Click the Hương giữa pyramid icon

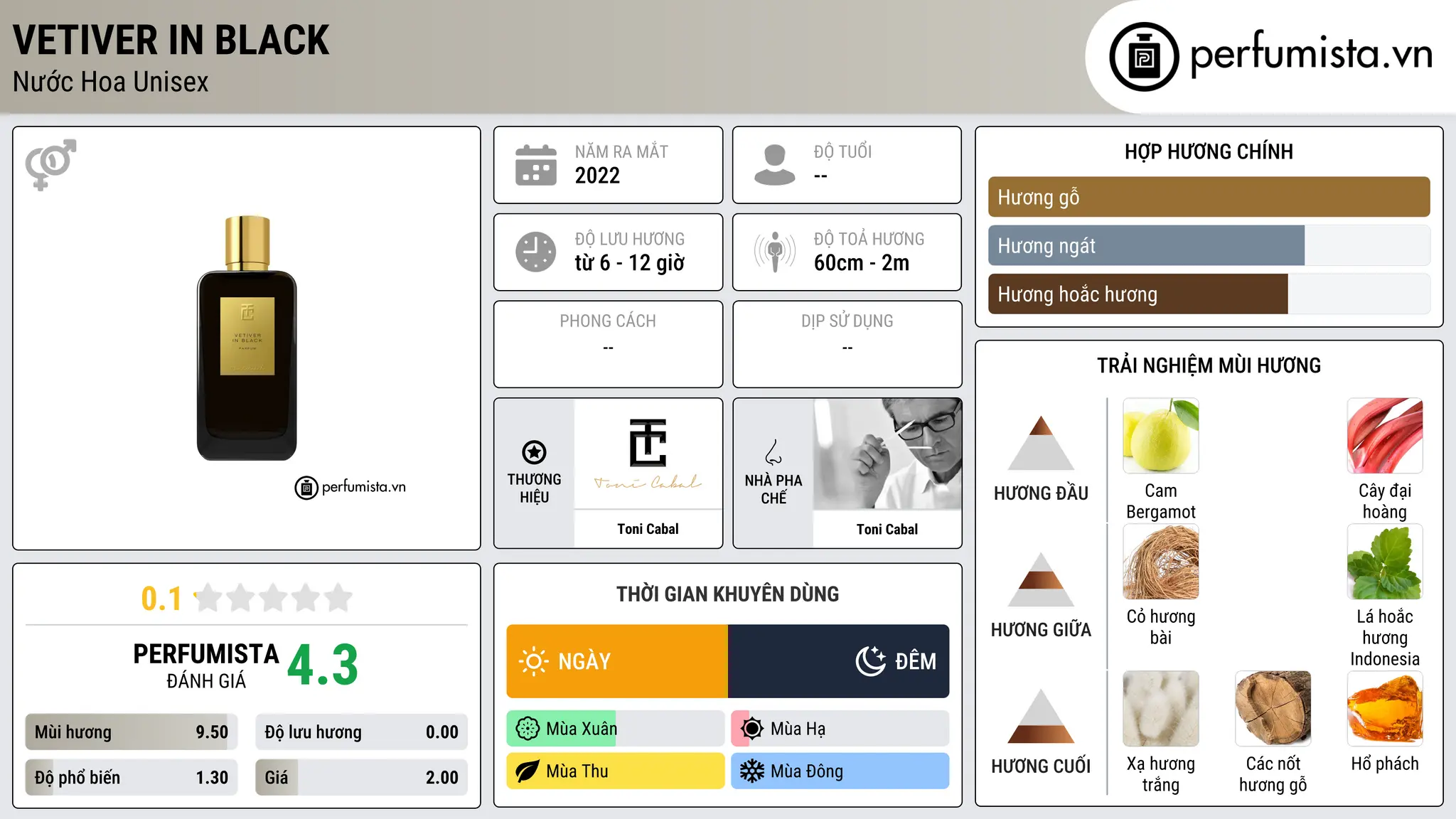tap(1041, 579)
